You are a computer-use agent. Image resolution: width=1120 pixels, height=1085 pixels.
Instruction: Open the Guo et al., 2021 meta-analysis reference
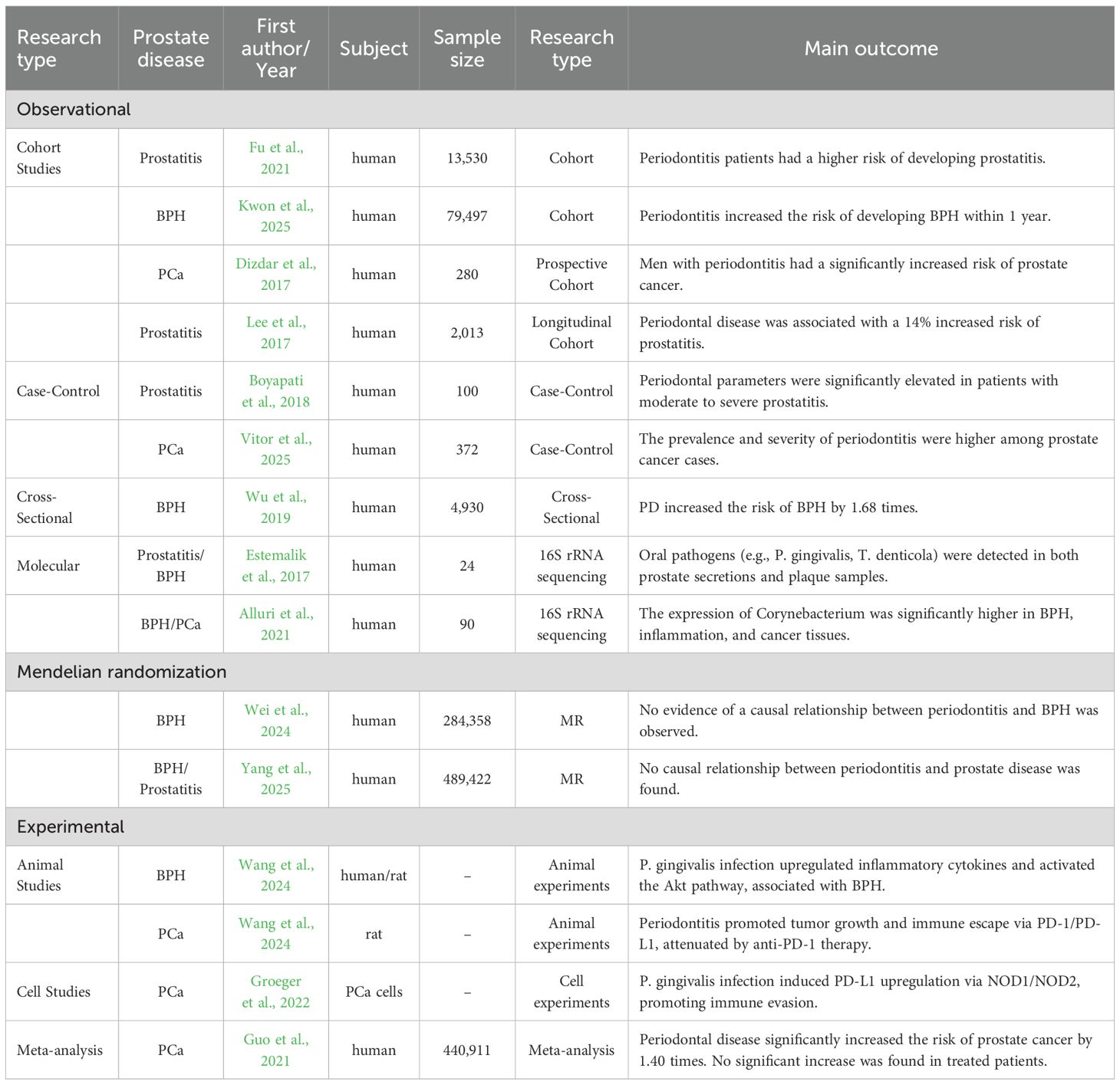pos(275,1050)
